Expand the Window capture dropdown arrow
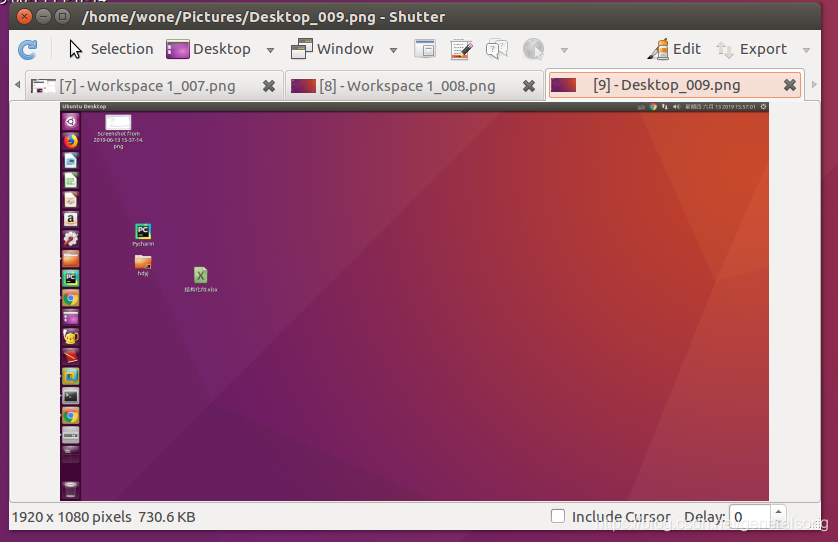838x542 pixels. (393, 50)
